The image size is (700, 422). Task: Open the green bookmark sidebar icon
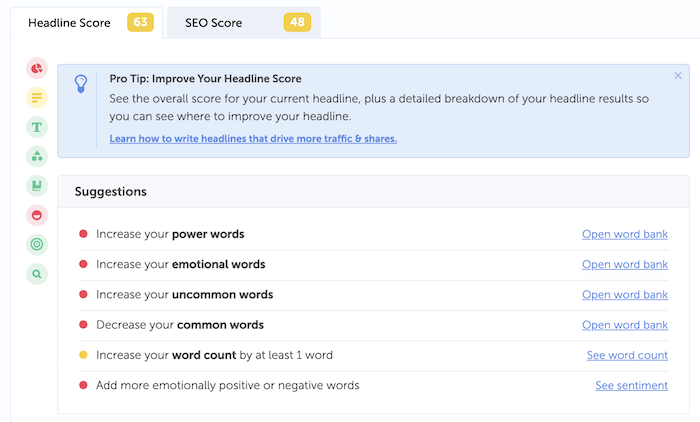pyautogui.click(x=37, y=185)
